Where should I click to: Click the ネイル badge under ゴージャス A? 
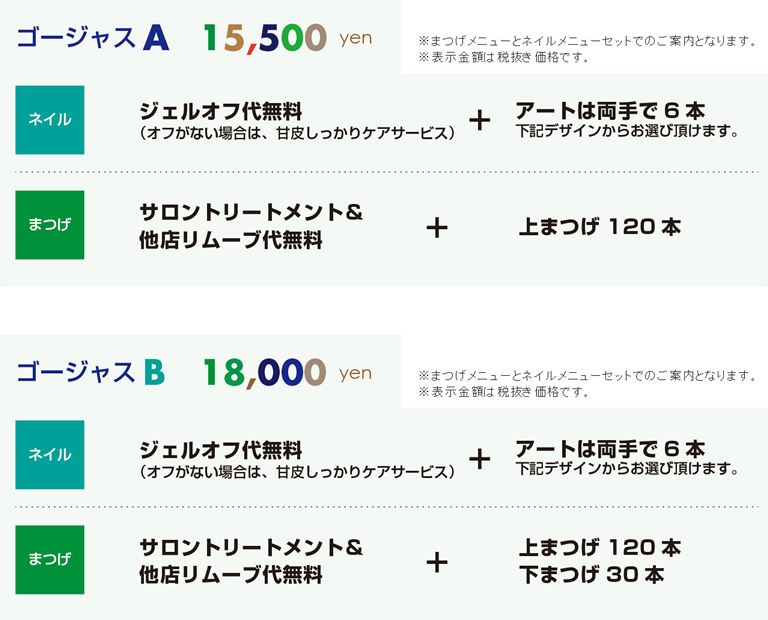click(x=50, y=120)
